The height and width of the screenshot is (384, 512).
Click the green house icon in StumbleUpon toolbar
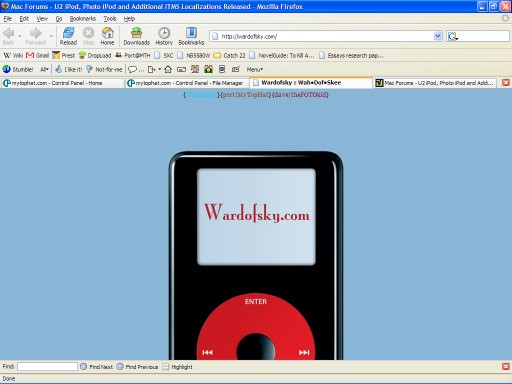(x=209, y=69)
